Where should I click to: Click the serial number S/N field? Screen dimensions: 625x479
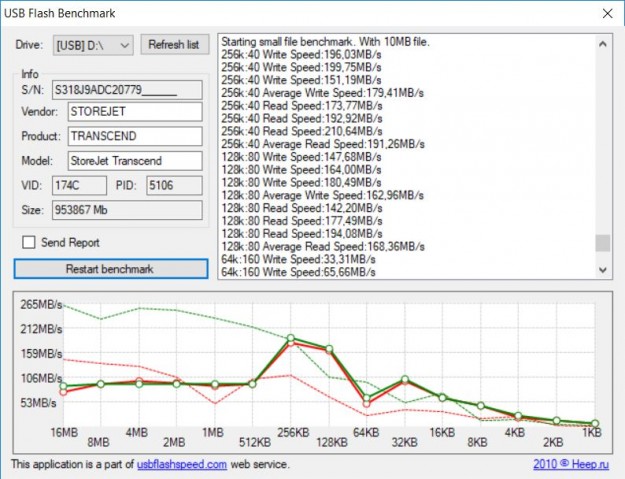(x=127, y=90)
